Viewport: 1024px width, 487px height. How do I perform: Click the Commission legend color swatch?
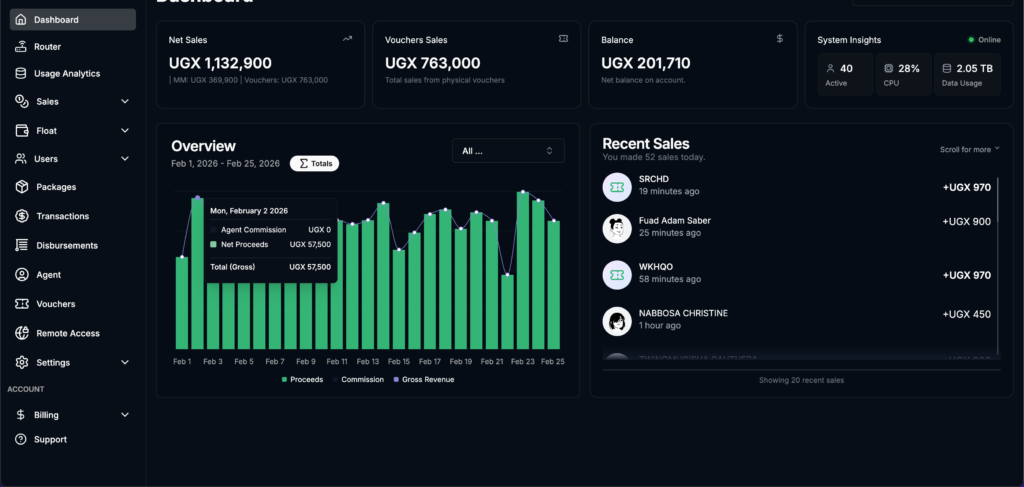[336, 379]
